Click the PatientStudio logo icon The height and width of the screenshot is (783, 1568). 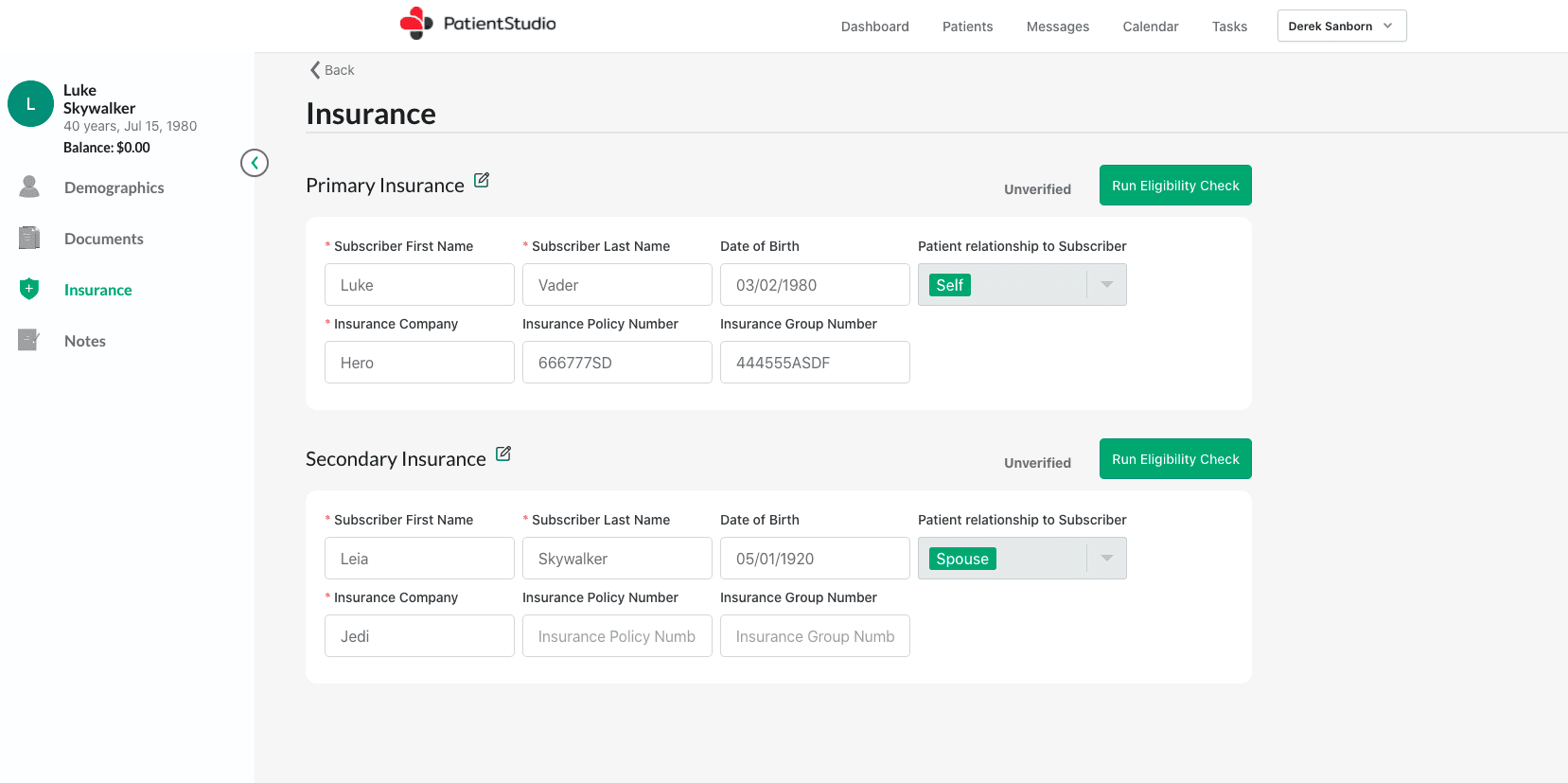point(416,23)
